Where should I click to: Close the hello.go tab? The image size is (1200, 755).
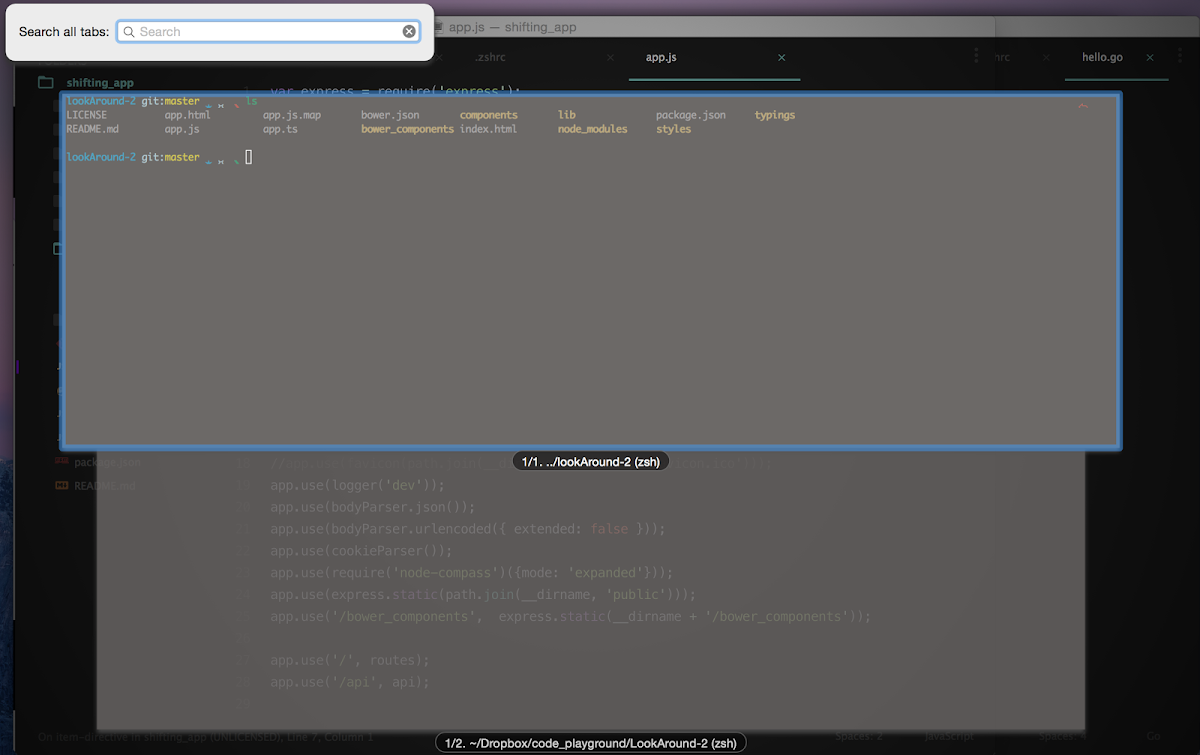pos(1150,57)
